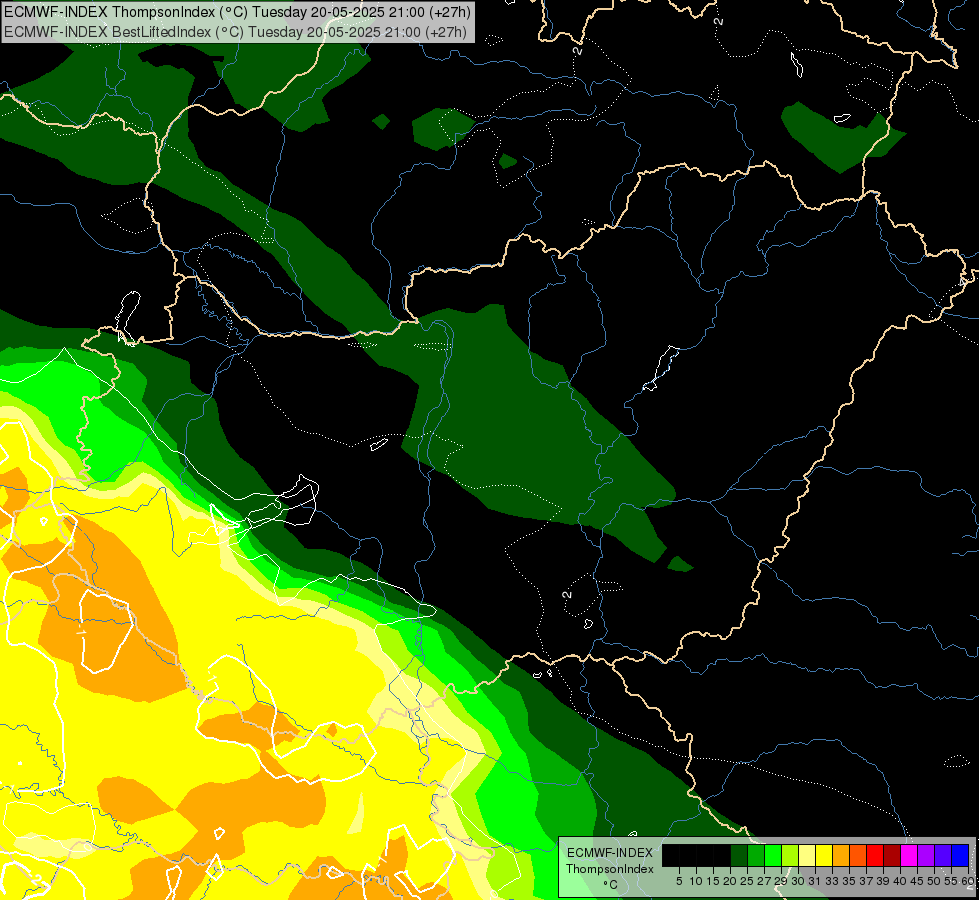
Task: Click the legend tick label 20
Action: [x=730, y=881]
